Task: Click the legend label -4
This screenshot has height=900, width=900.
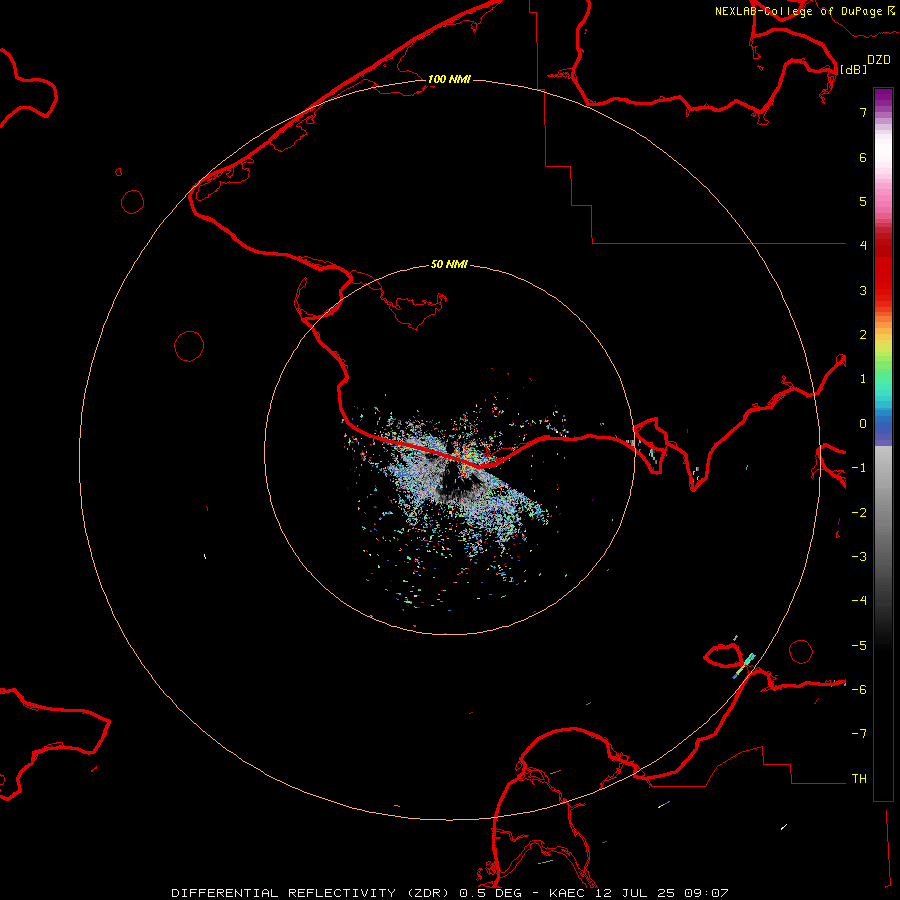Action: coord(859,600)
